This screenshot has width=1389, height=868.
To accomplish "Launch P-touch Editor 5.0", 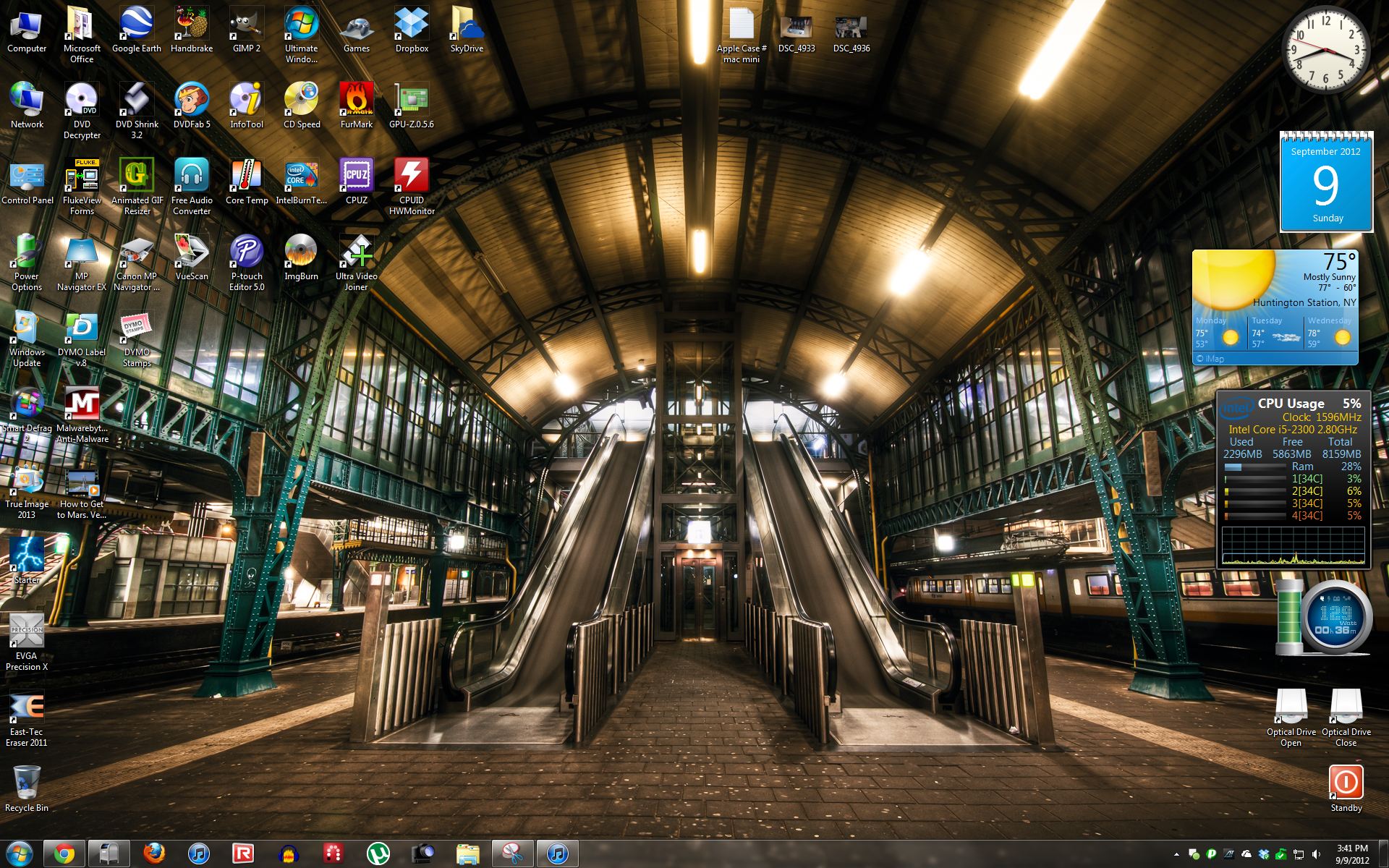I will tap(247, 263).
